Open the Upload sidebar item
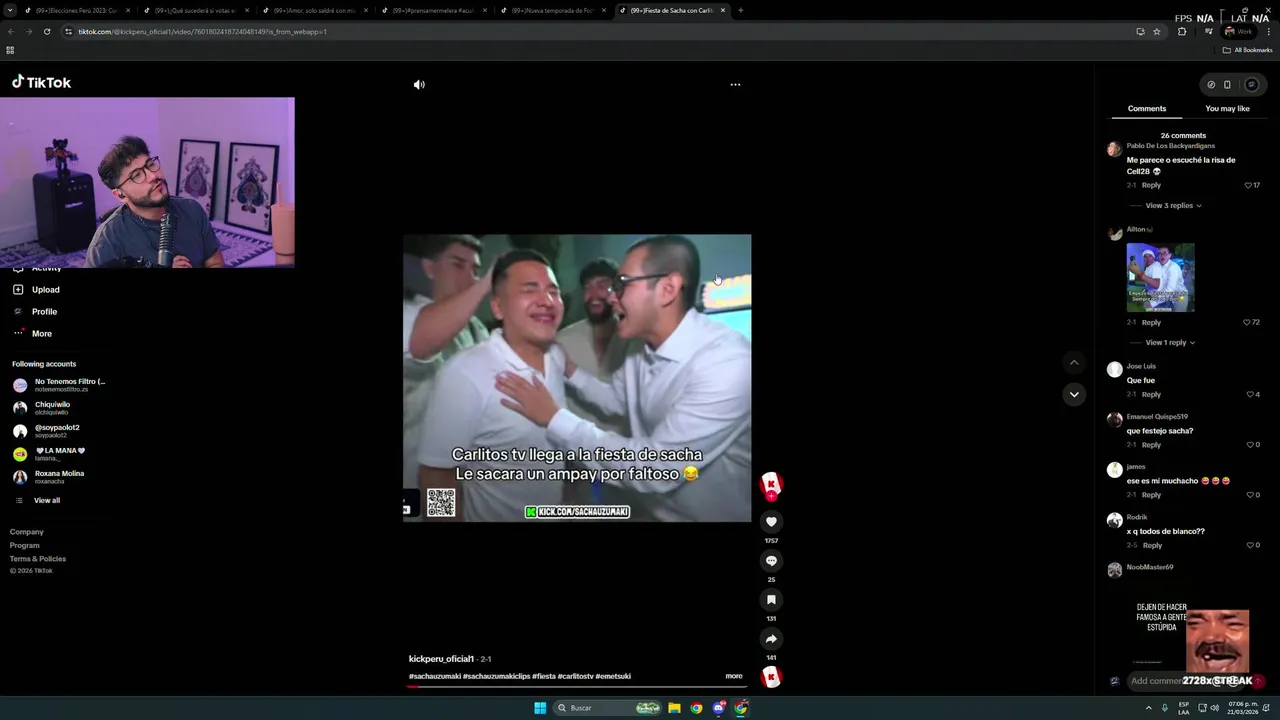This screenshot has width=1280, height=720. pos(36,290)
